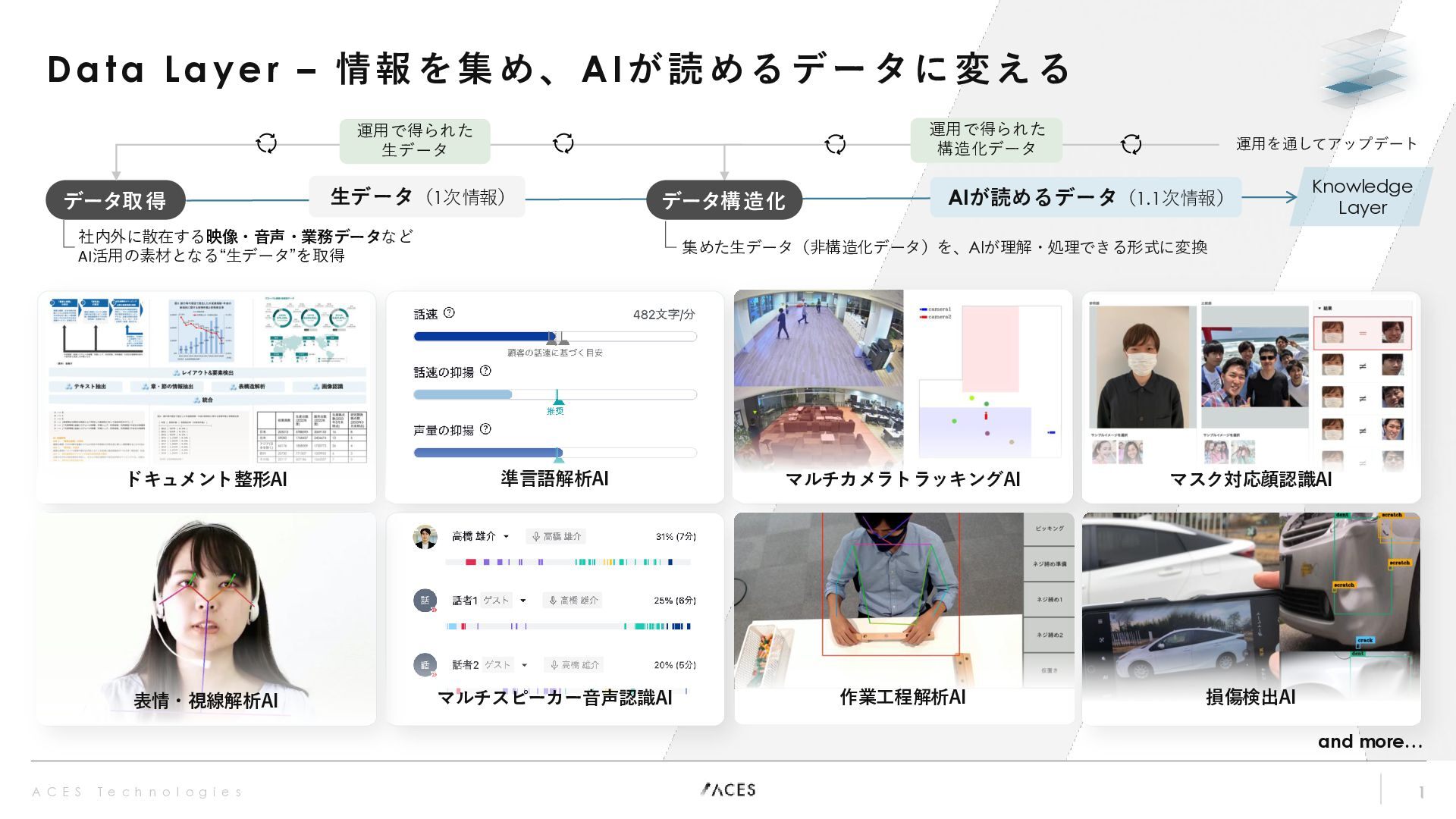Click the マスク対応顔認識AI thumbnail

[x=1250, y=387]
